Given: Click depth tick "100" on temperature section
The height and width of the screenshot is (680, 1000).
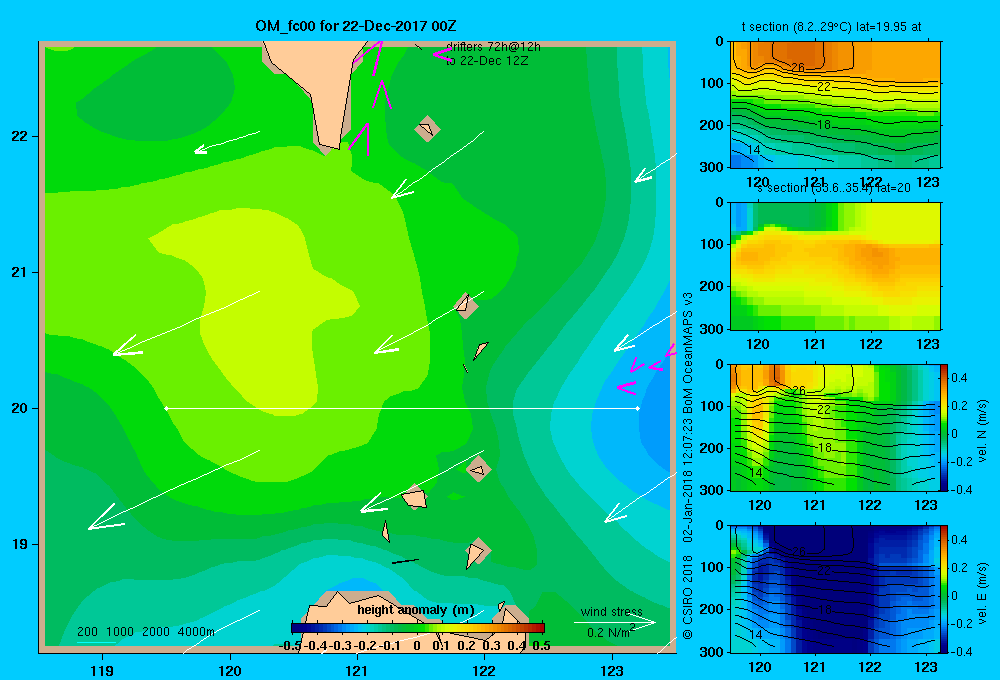Looking at the screenshot, I should pos(711,83).
